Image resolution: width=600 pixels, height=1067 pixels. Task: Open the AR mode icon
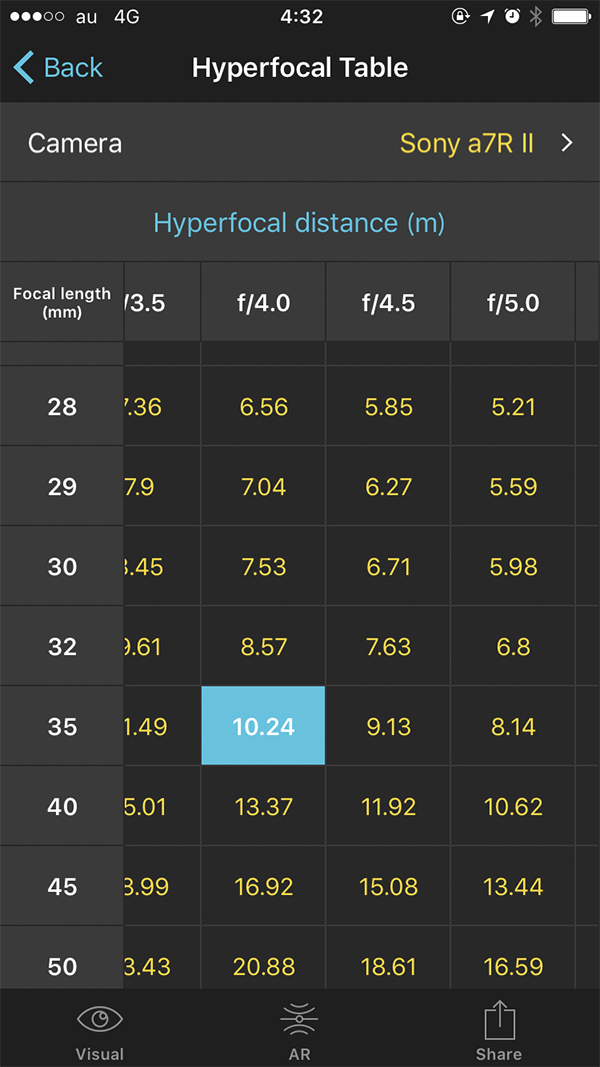[299, 1019]
